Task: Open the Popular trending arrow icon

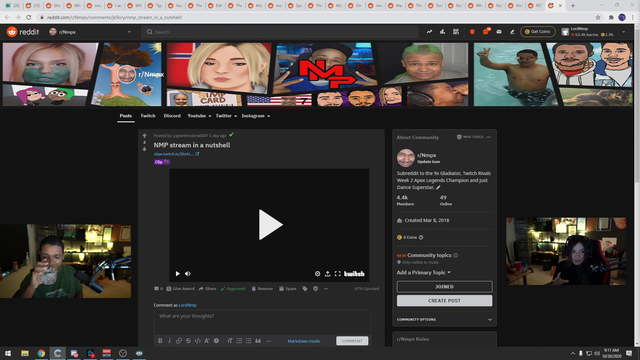Action: click(x=429, y=32)
